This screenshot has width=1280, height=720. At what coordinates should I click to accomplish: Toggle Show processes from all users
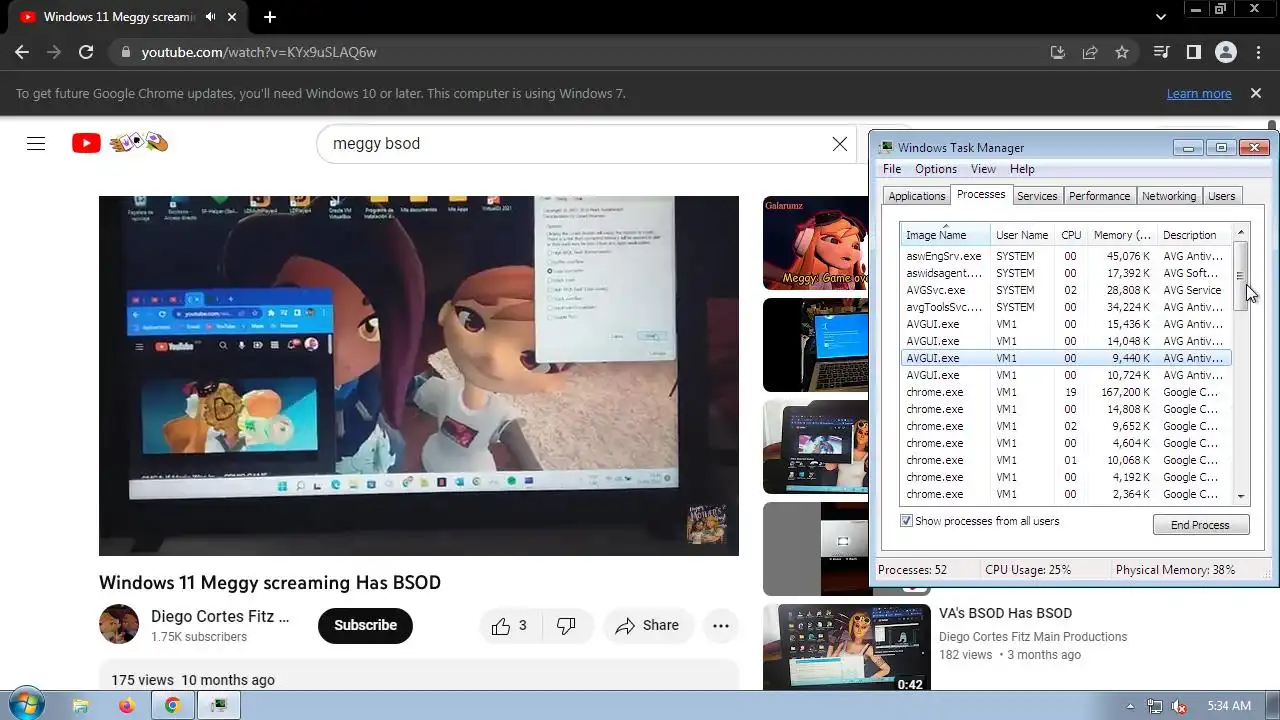[906, 521]
